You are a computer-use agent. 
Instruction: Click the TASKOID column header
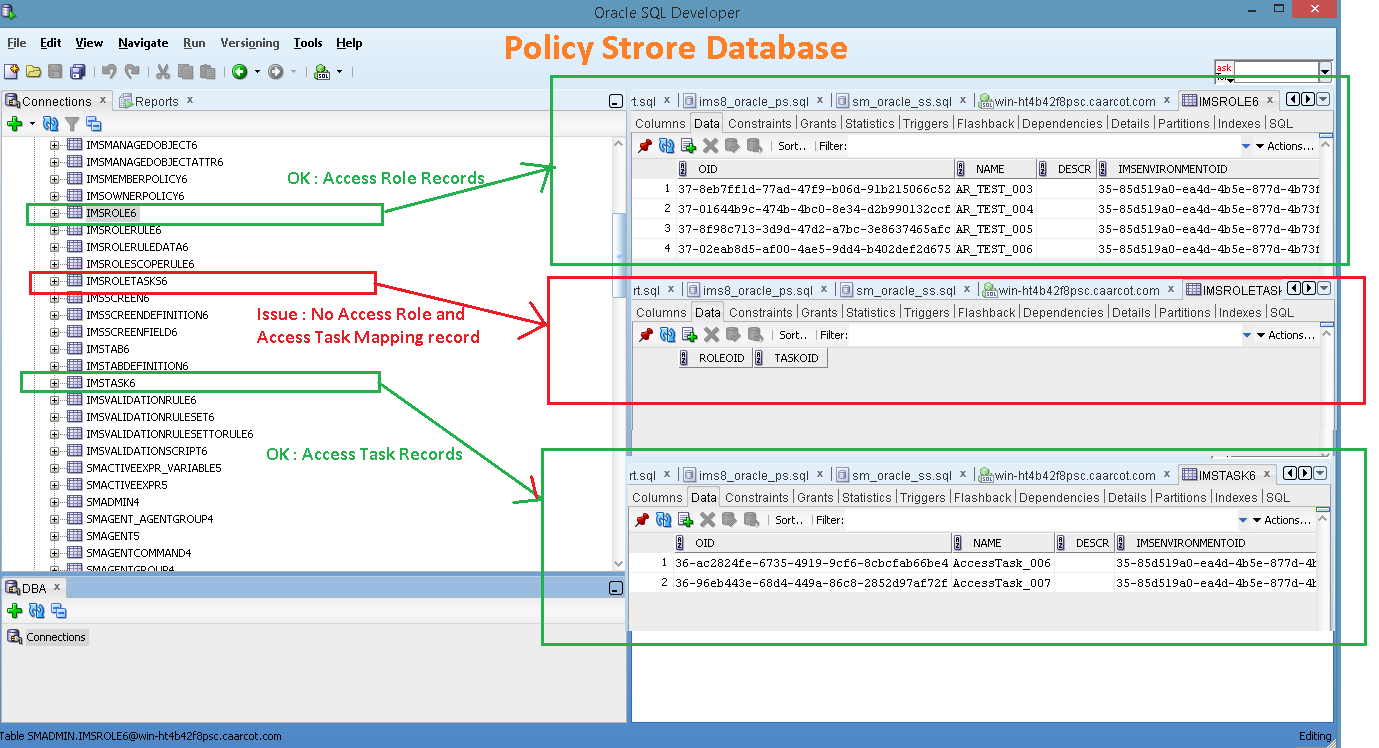click(x=790, y=357)
